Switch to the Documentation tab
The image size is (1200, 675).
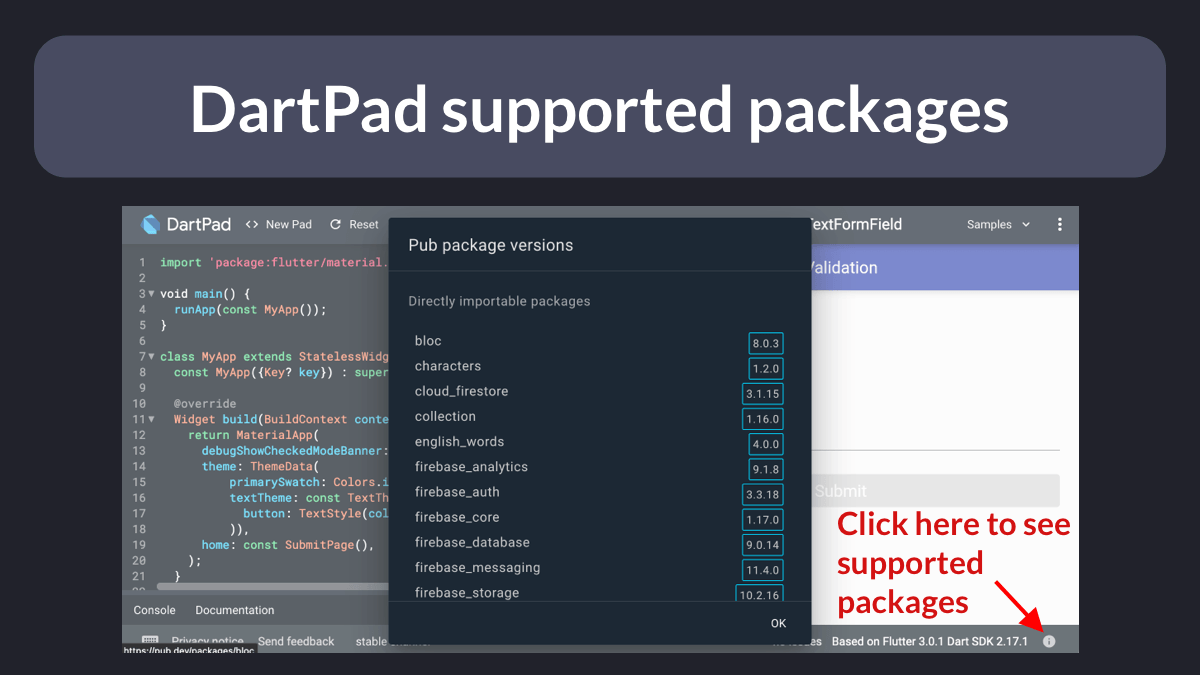pos(235,610)
